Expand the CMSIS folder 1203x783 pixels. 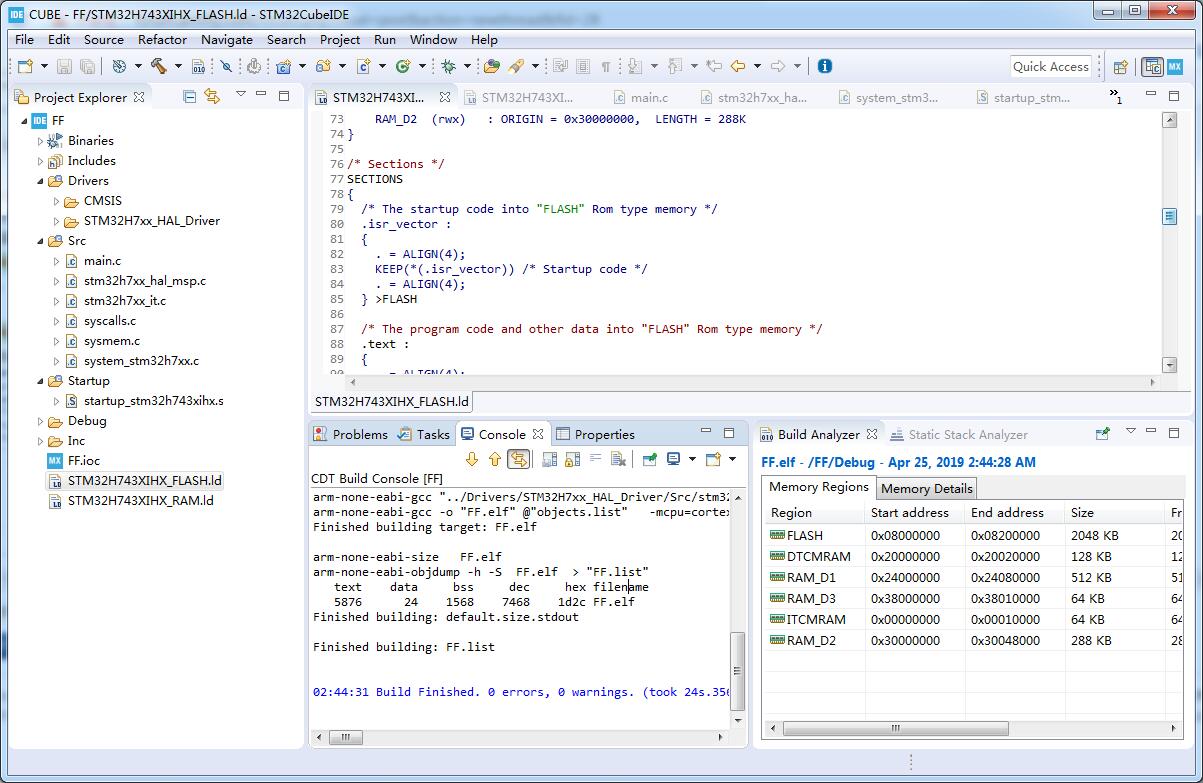click(57, 200)
